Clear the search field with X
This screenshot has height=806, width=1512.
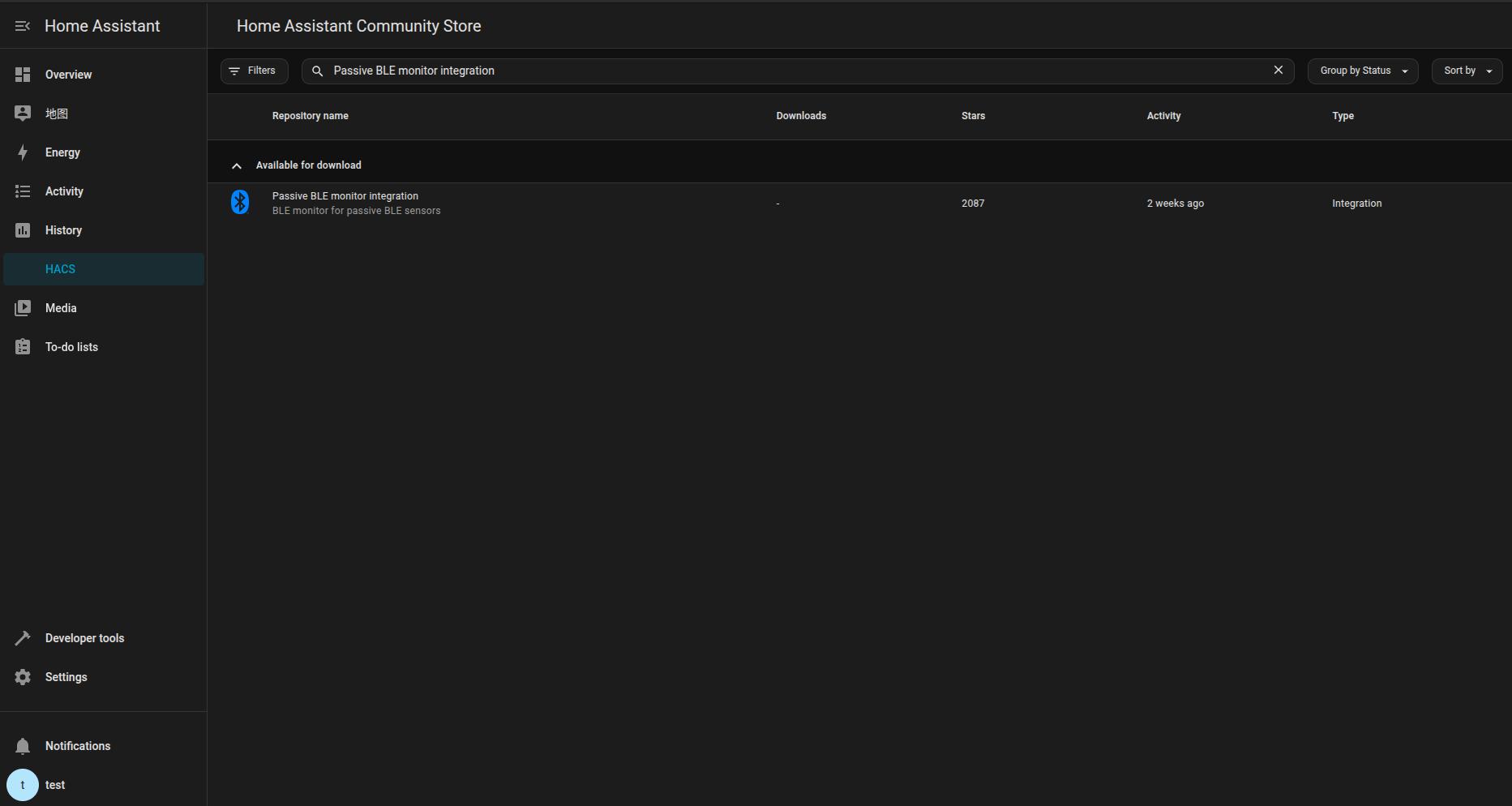(1278, 71)
